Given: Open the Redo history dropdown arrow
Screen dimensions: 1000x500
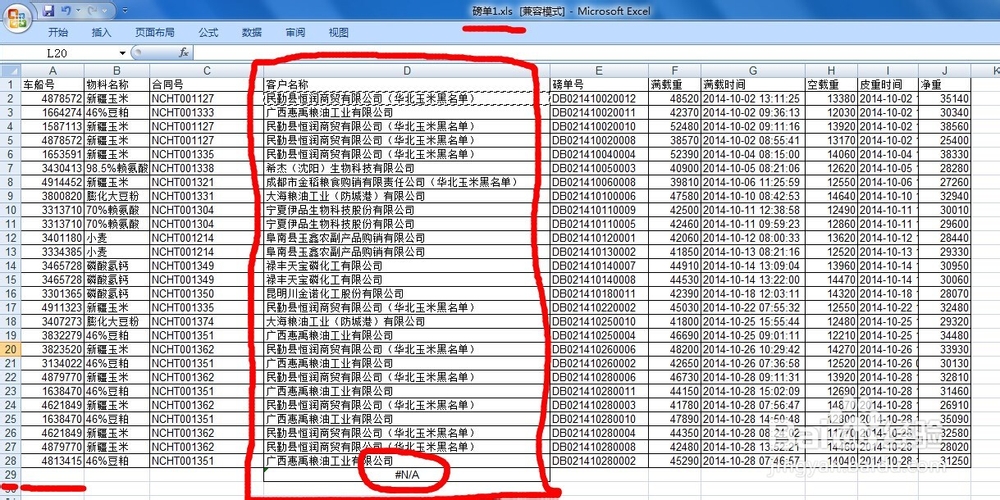Looking at the screenshot, I should click(x=104, y=11).
